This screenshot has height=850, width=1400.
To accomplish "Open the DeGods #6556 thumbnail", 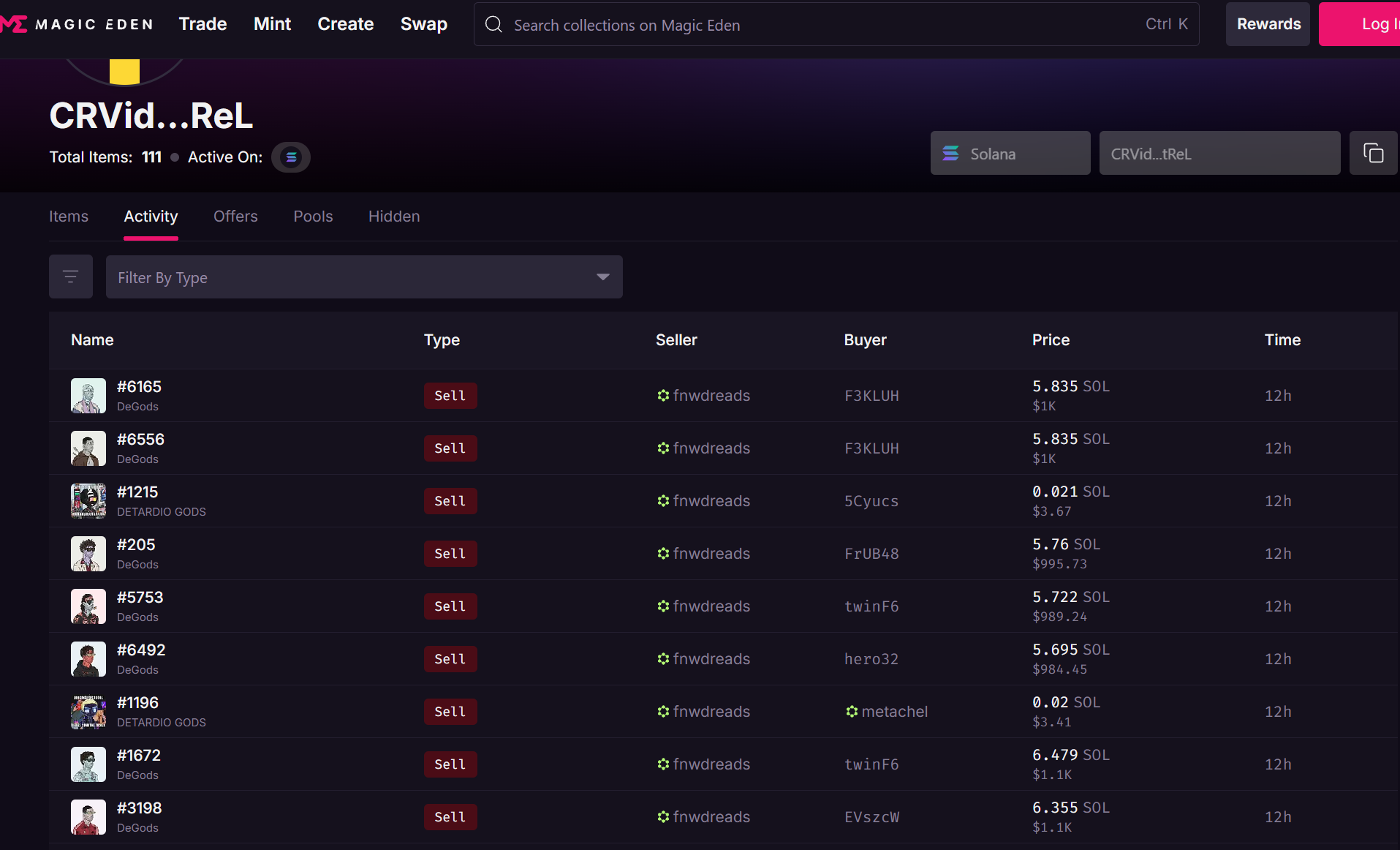I will 88,448.
